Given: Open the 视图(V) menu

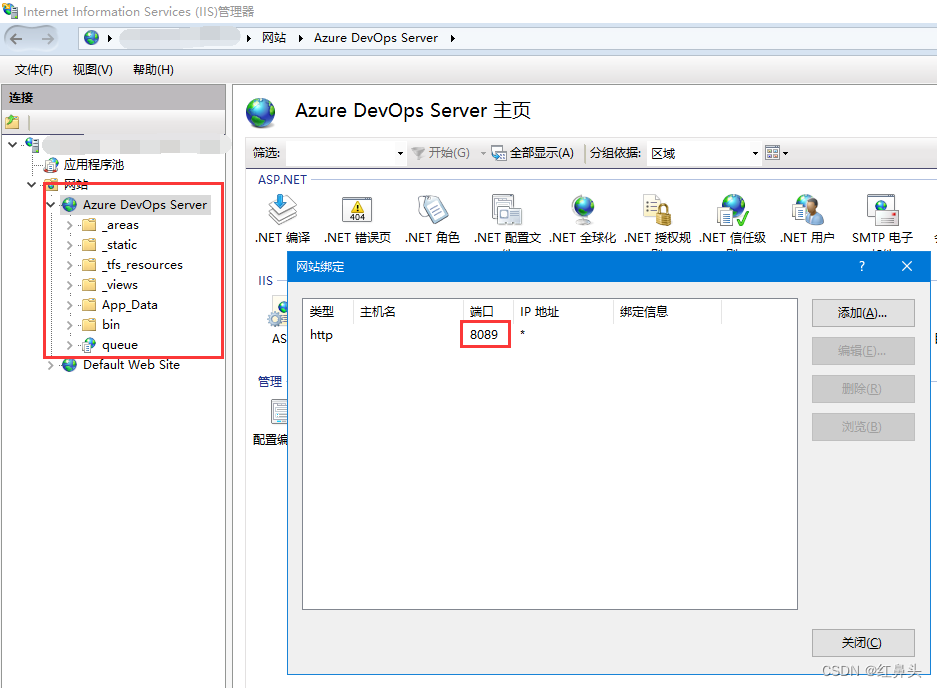Looking at the screenshot, I should (x=93, y=70).
